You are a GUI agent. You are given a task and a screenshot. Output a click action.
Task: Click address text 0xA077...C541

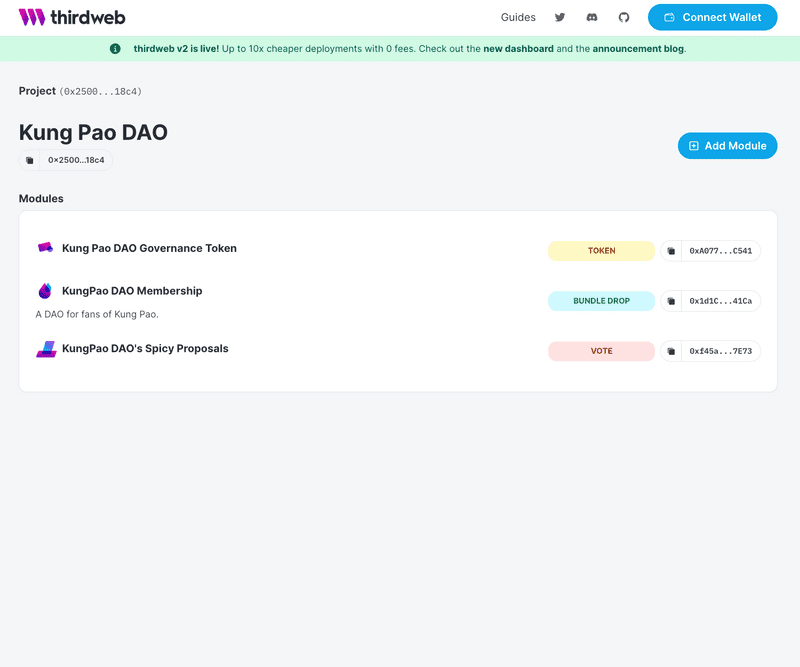[720, 251]
